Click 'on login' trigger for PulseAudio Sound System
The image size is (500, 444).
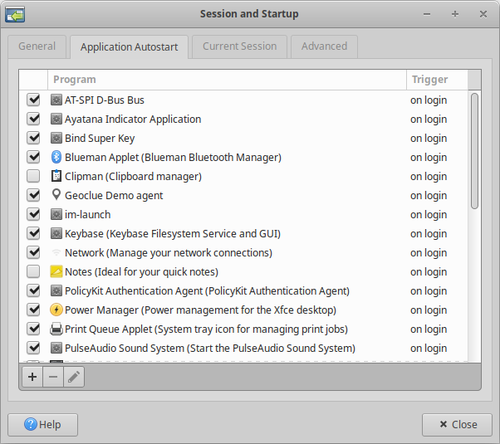[428, 348]
